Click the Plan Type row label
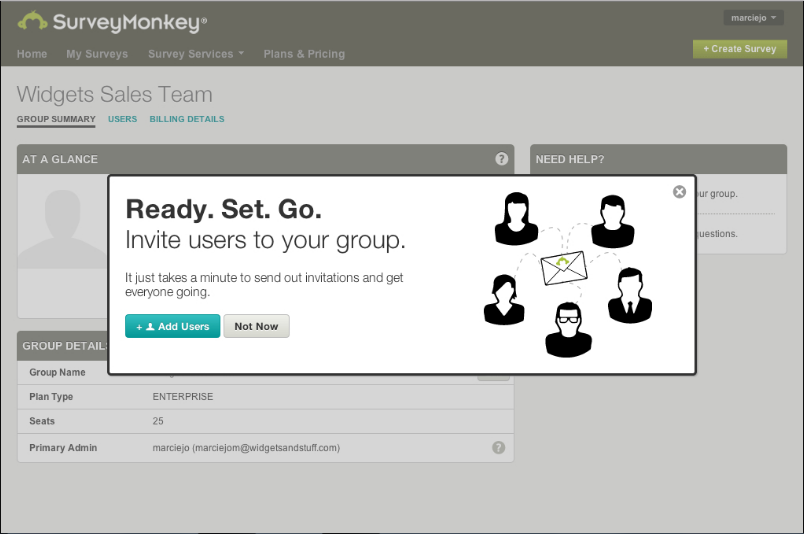 pos(51,397)
